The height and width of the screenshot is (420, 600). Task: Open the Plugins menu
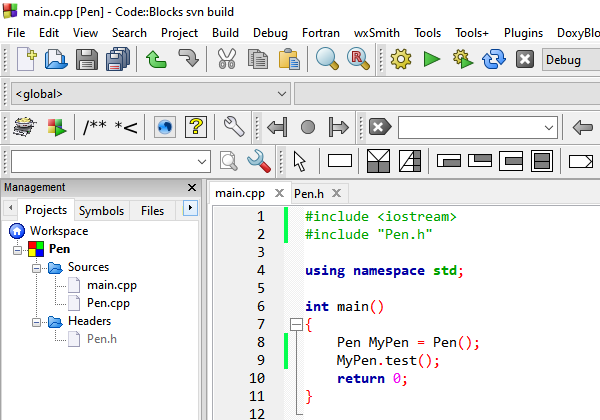coord(523,33)
